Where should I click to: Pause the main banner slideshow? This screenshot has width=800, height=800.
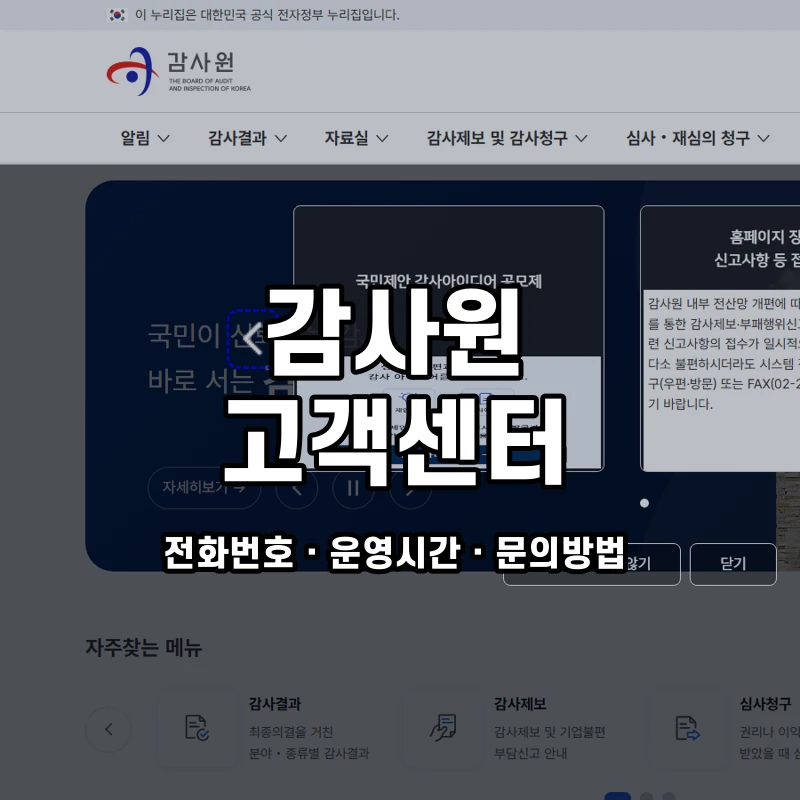(353, 488)
